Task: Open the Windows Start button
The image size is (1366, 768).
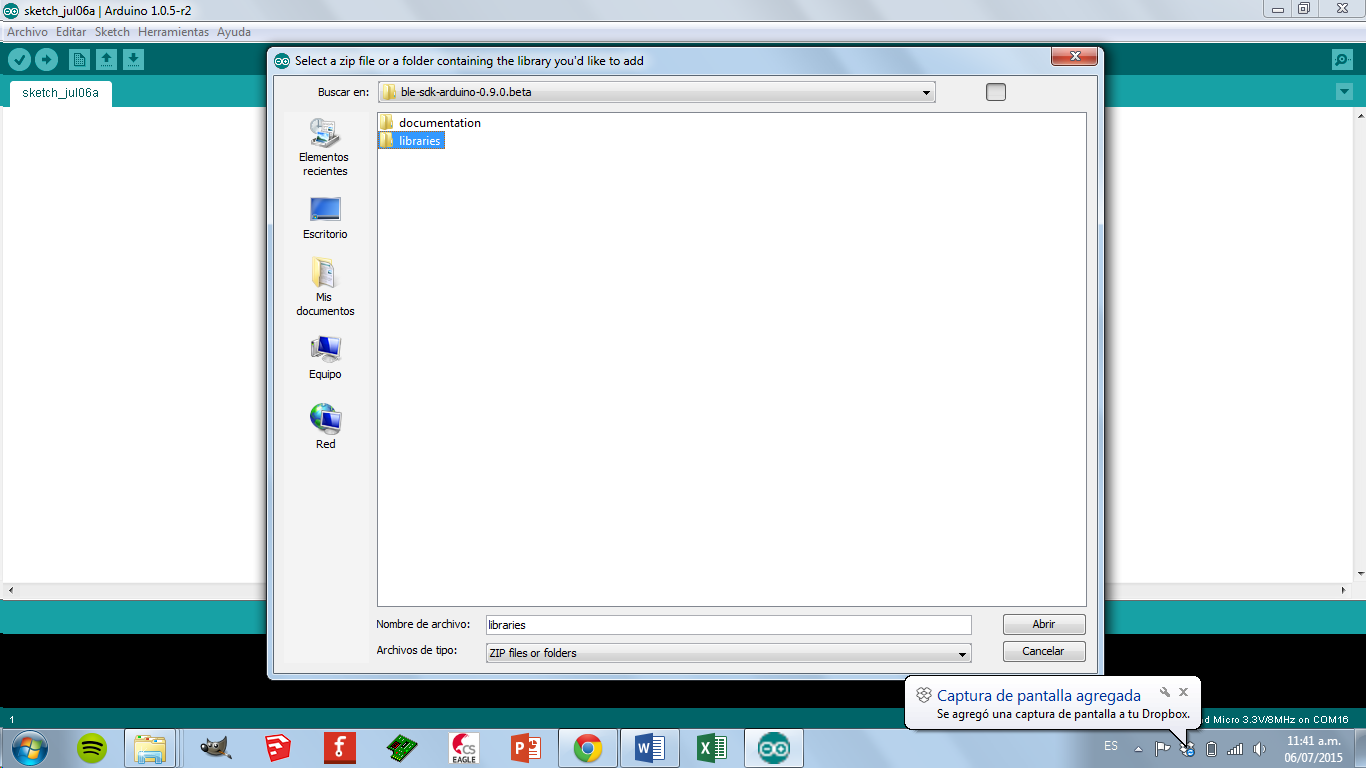Action: pyautogui.click(x=28, y=748)
